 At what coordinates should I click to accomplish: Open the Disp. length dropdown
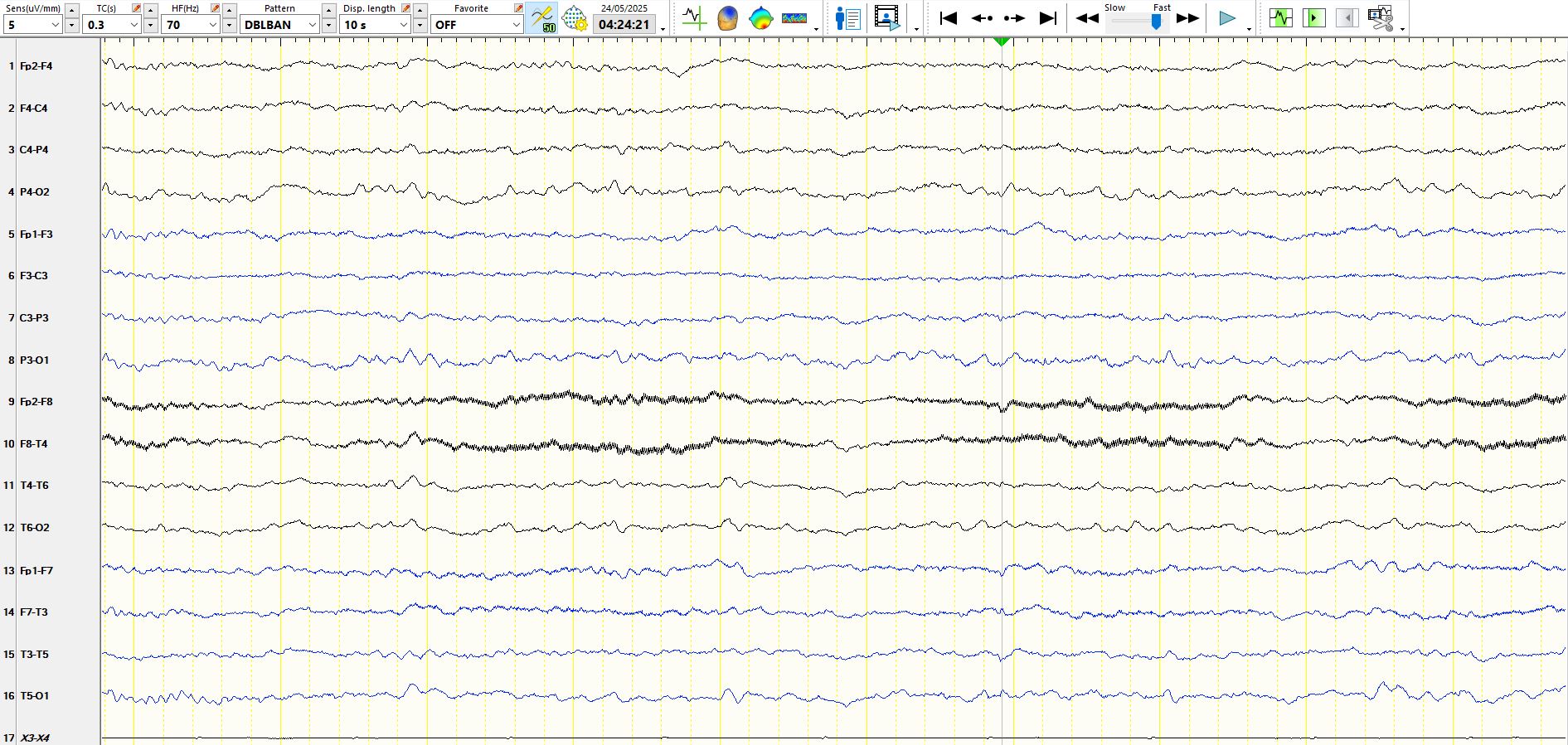pyautogui.click(x=404, y=25)
